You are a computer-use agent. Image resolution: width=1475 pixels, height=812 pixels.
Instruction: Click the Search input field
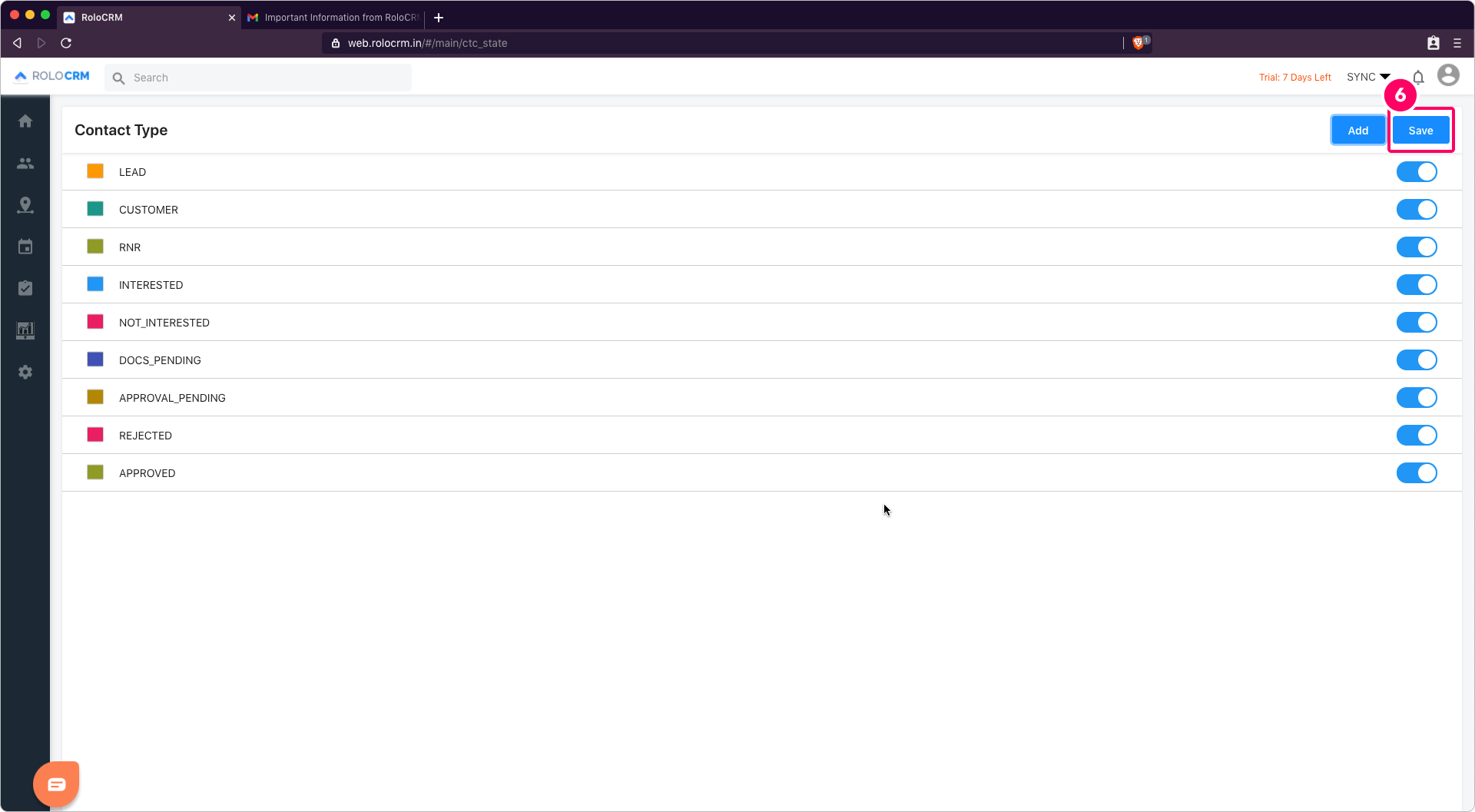(258, 78)
